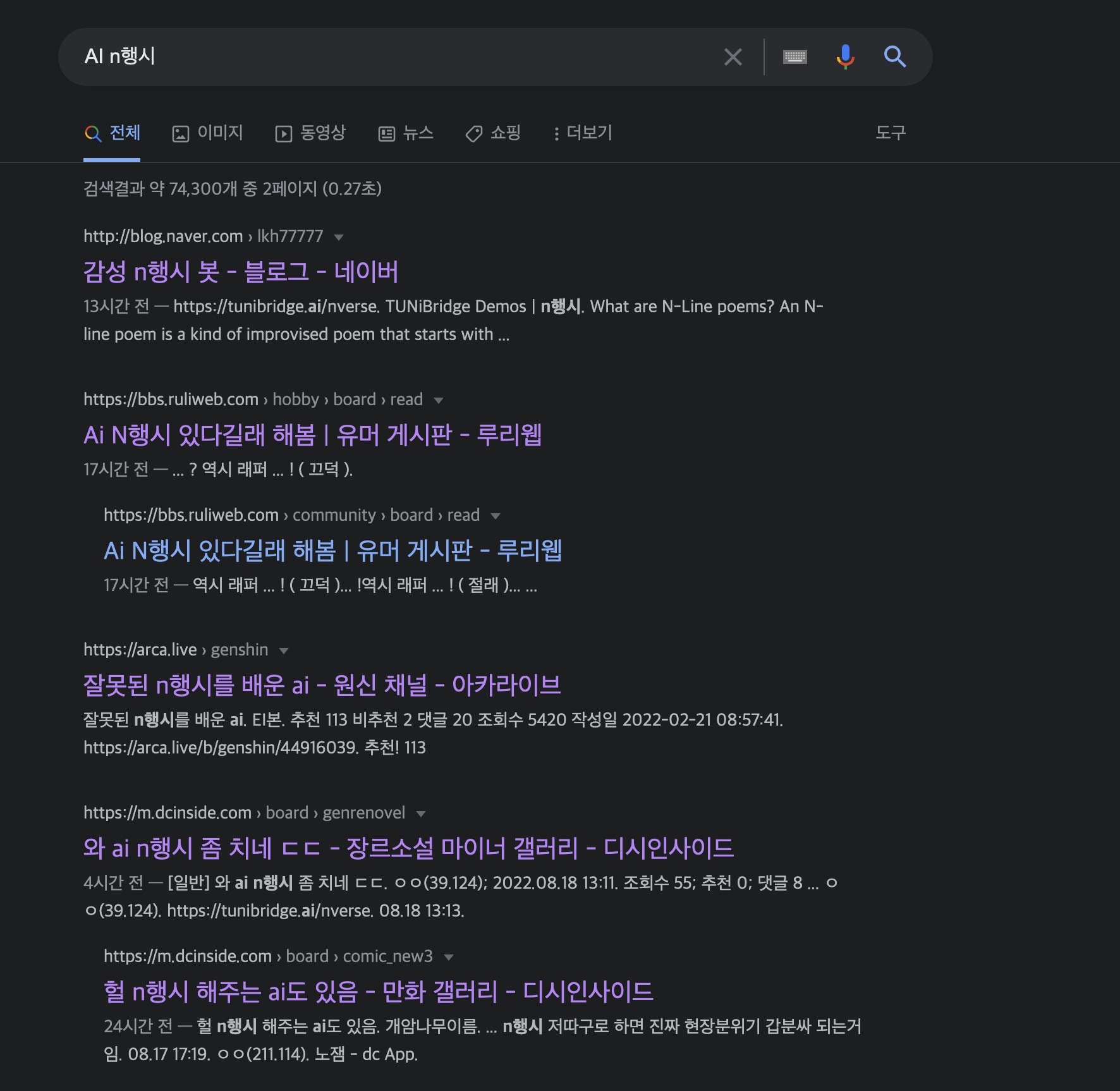Switch to the 뉴스 (News) tab

(406, 133)
